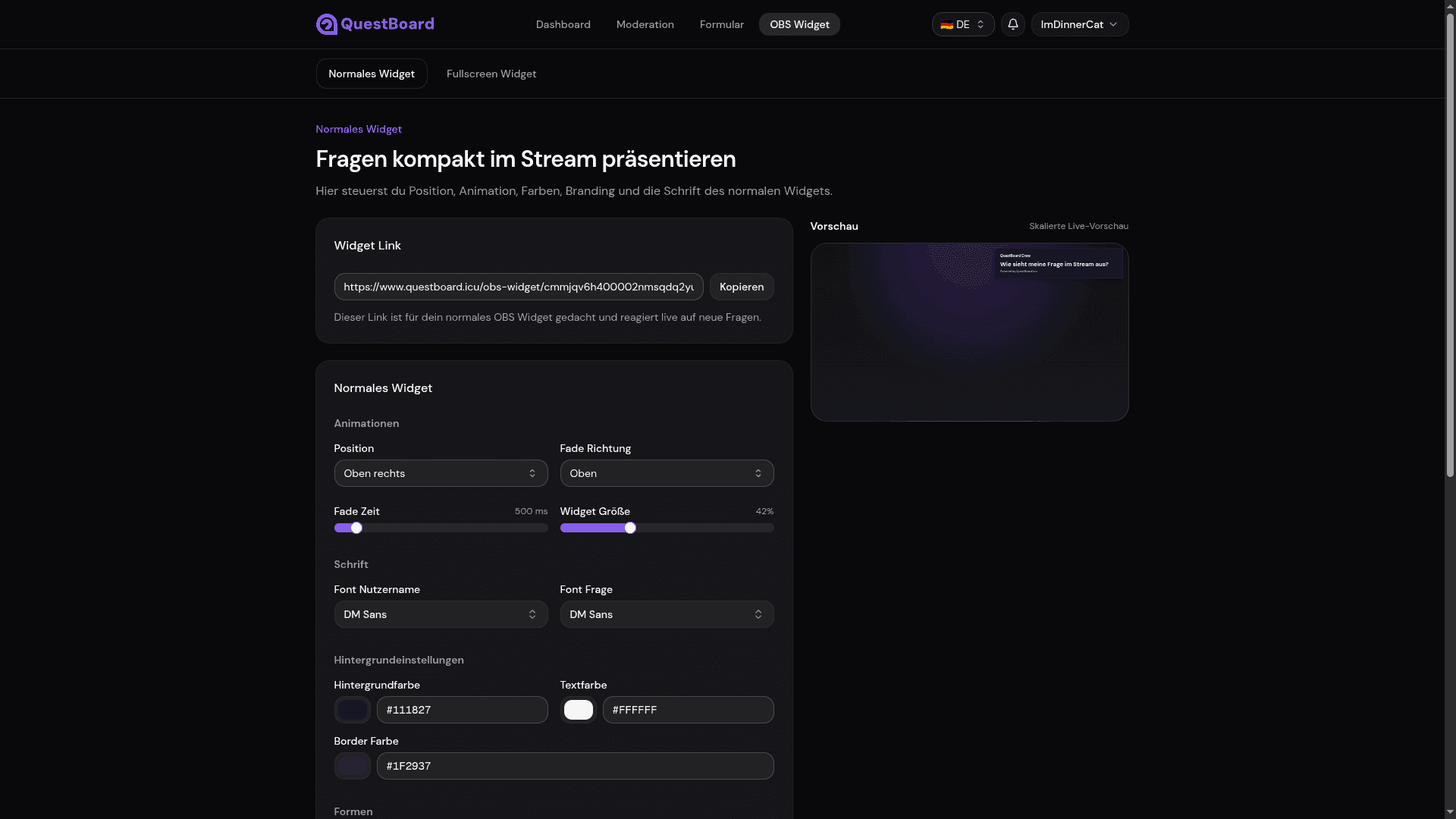Click the purple 'Normales Widget' breadcrumb label

(359, 129)
